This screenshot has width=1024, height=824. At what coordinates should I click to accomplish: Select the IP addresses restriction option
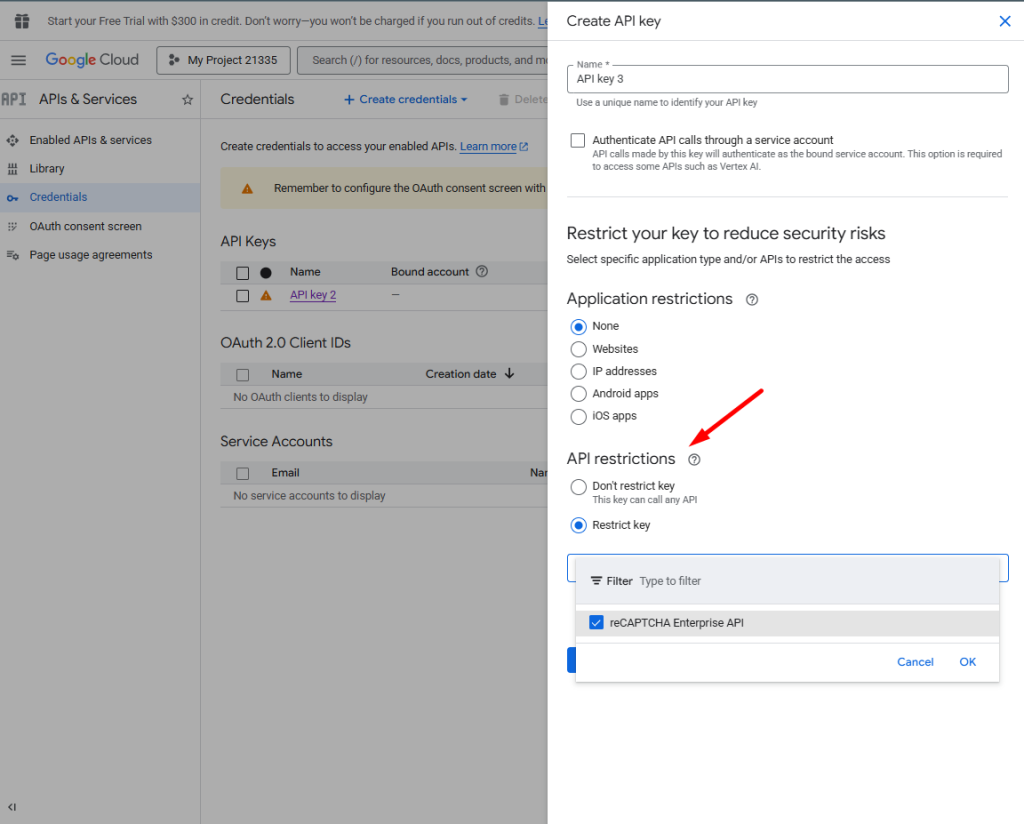(579, 372)
